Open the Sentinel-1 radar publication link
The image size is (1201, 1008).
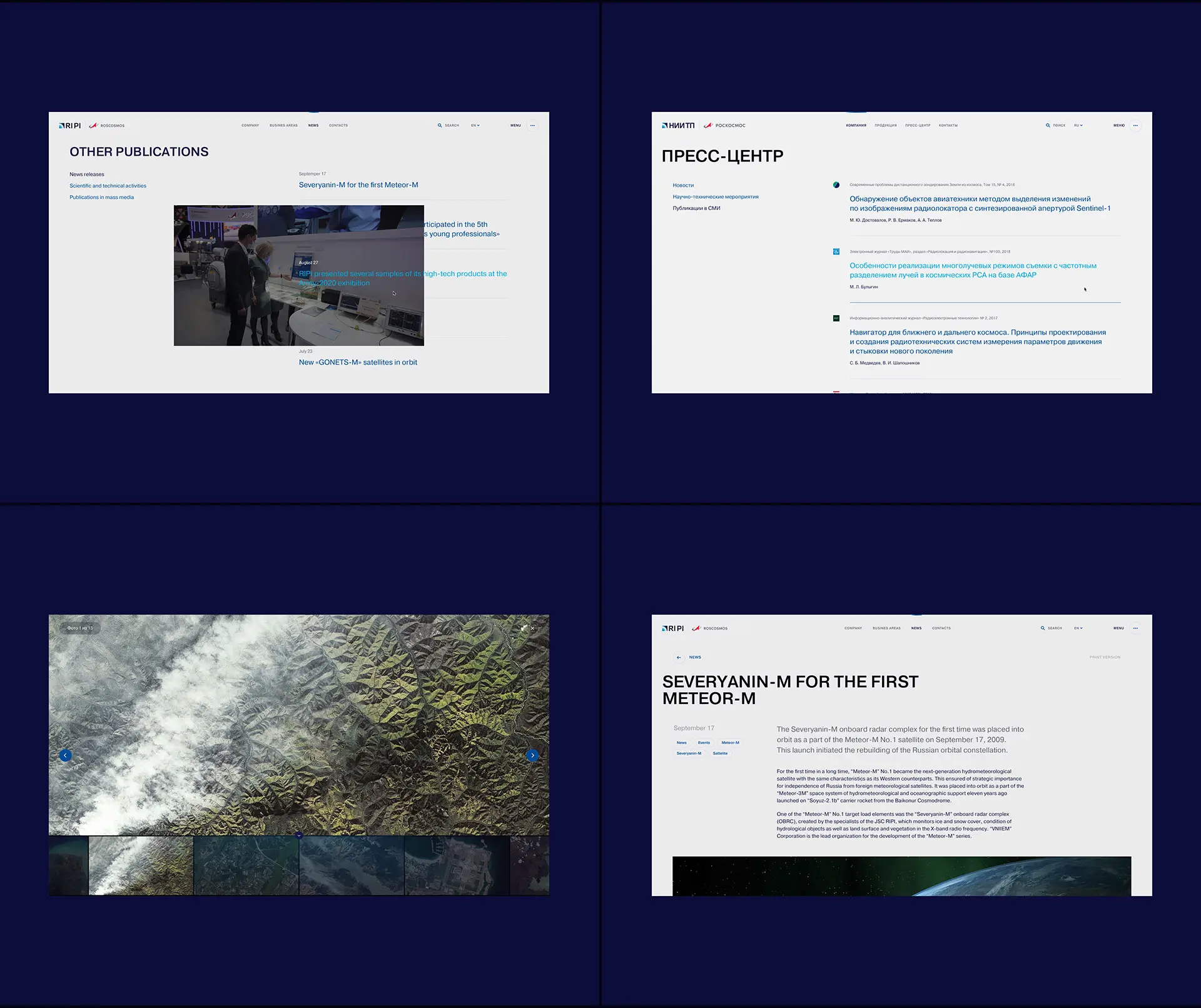[x=980, y=204]
